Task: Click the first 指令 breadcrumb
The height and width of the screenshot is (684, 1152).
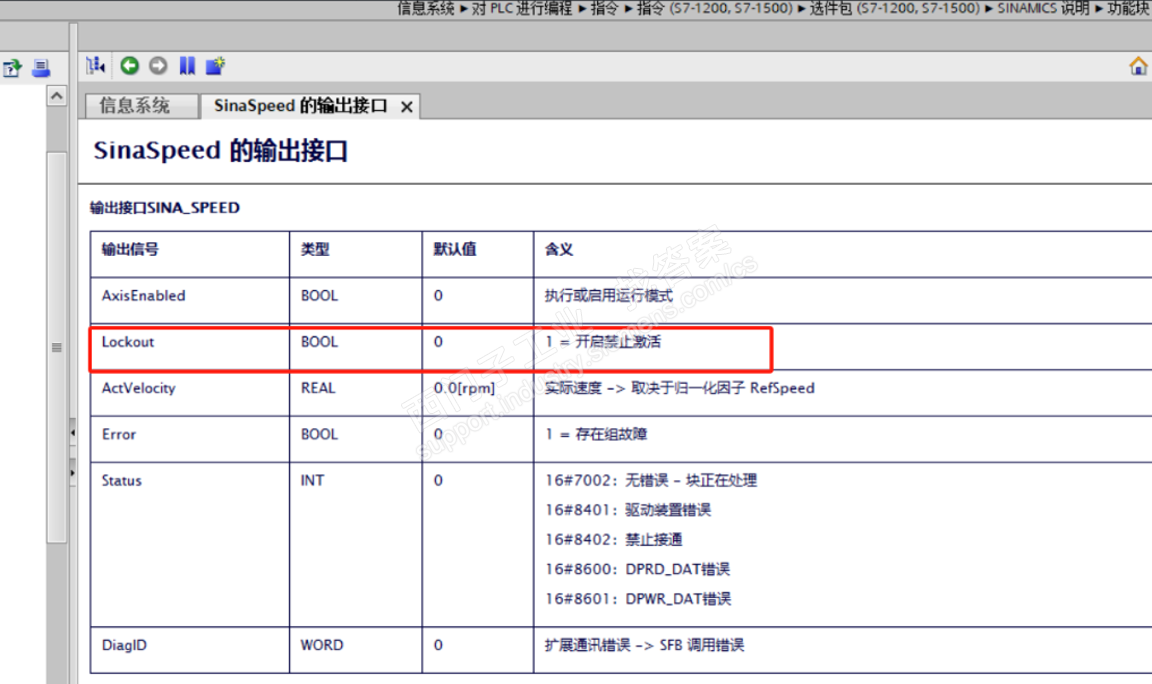Action: pos(605,8)
